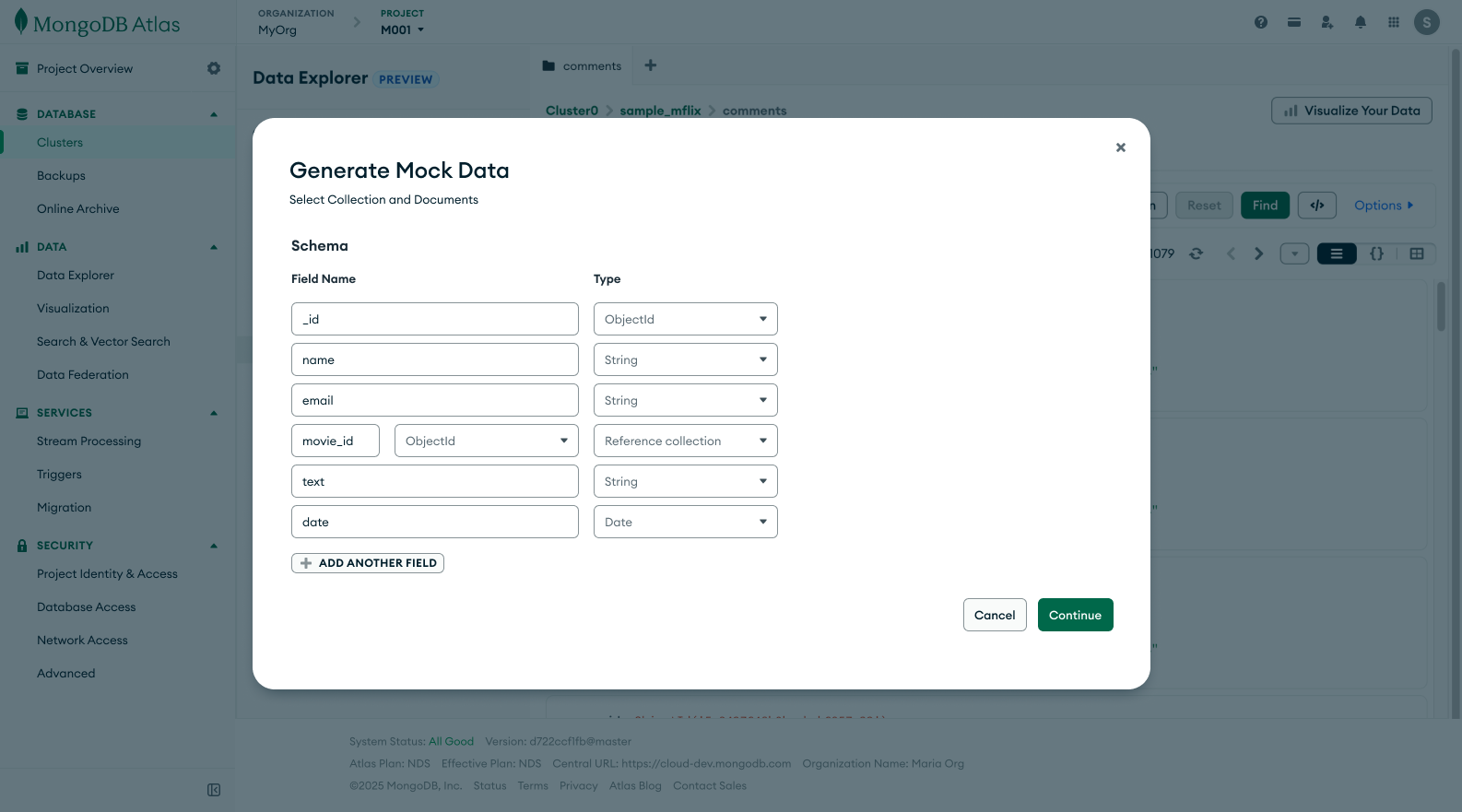
Task: Open Migration in the sidebar
Action: pyautogui.click(x=64, y=508)
